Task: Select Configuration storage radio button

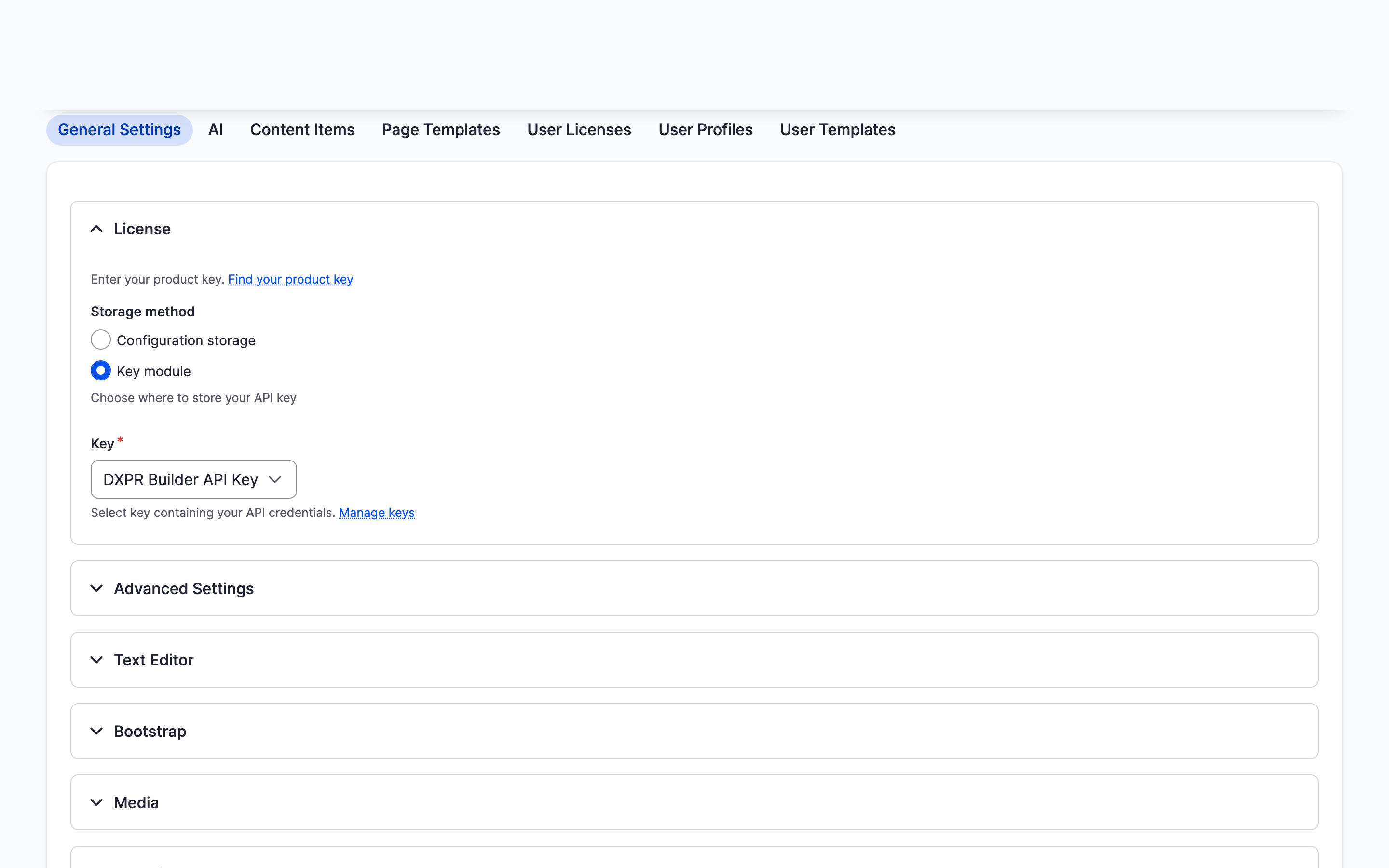Action: coord(100,340)
